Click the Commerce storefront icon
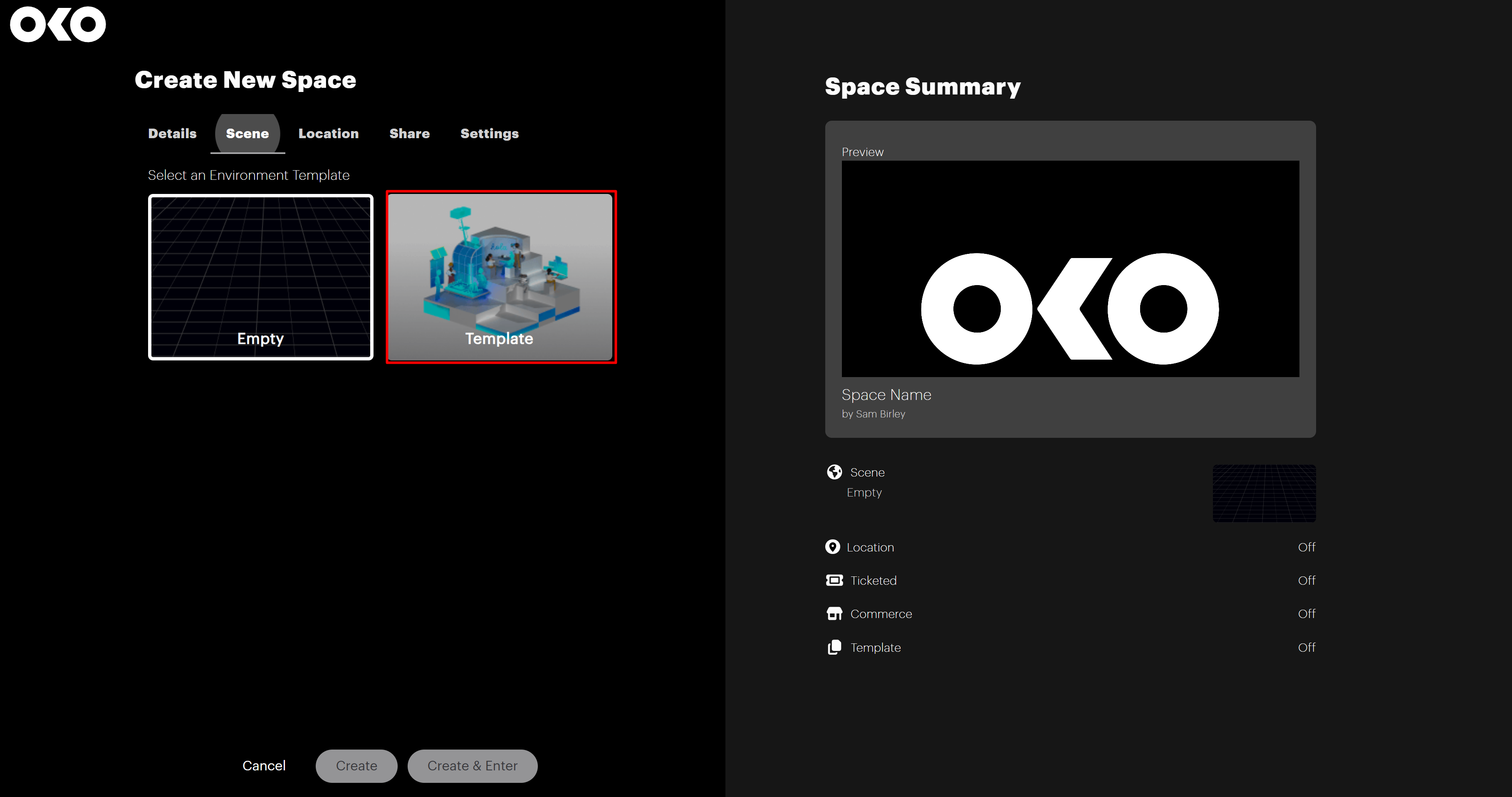 [834, 614]
